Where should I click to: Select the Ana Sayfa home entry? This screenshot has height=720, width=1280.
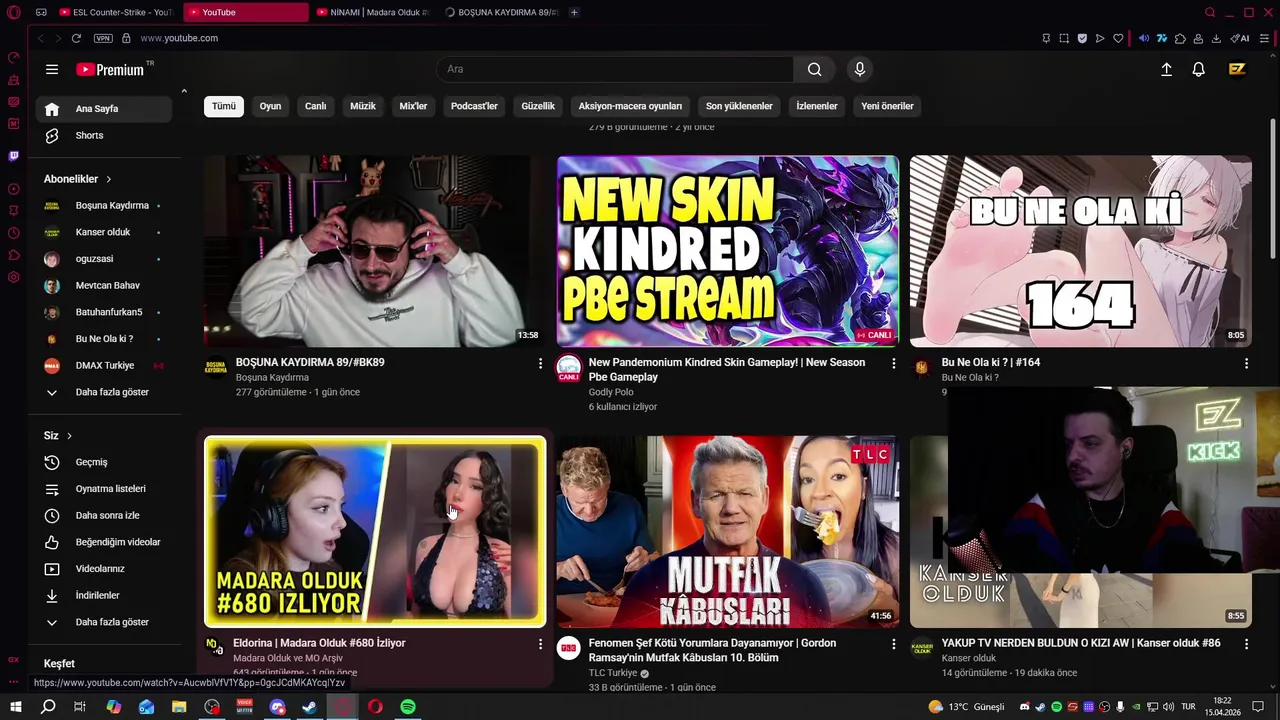pos(104,109)
